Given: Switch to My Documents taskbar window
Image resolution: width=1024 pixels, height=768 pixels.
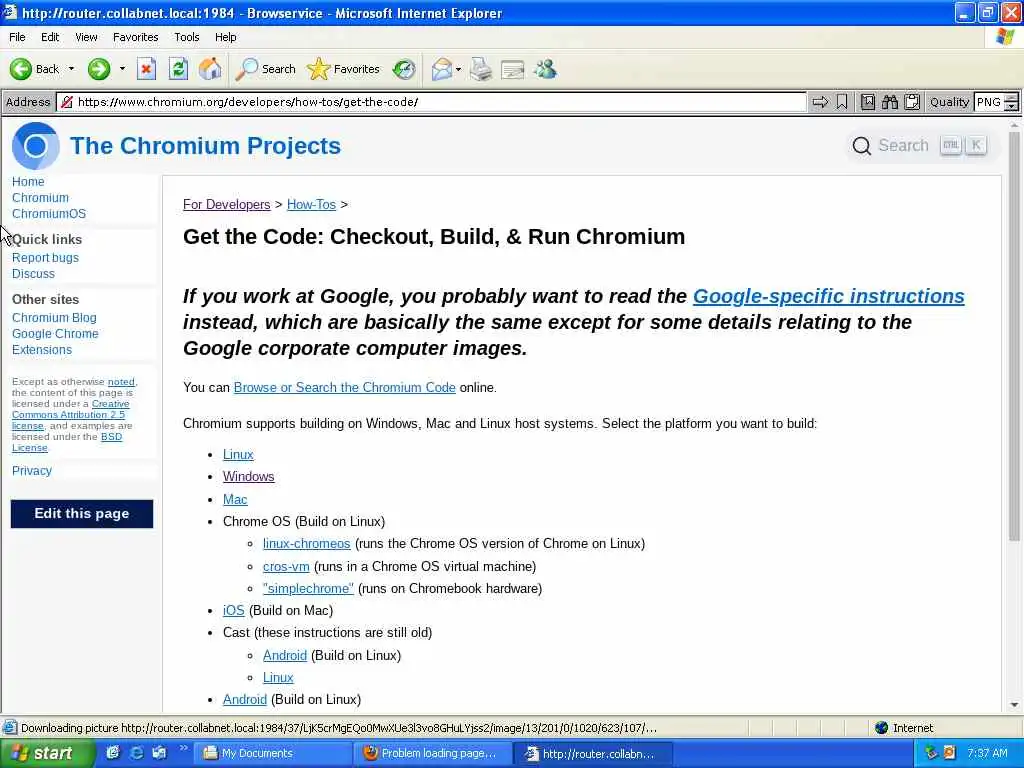Looking at the screenshot, I should (x=274, y=753).
